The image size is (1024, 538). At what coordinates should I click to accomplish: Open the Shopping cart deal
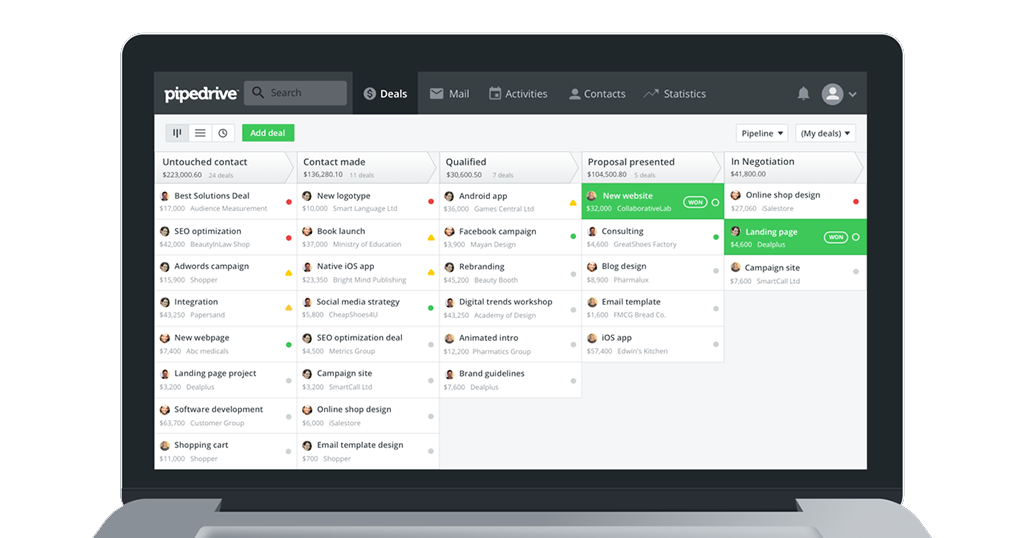pos(225,451)
